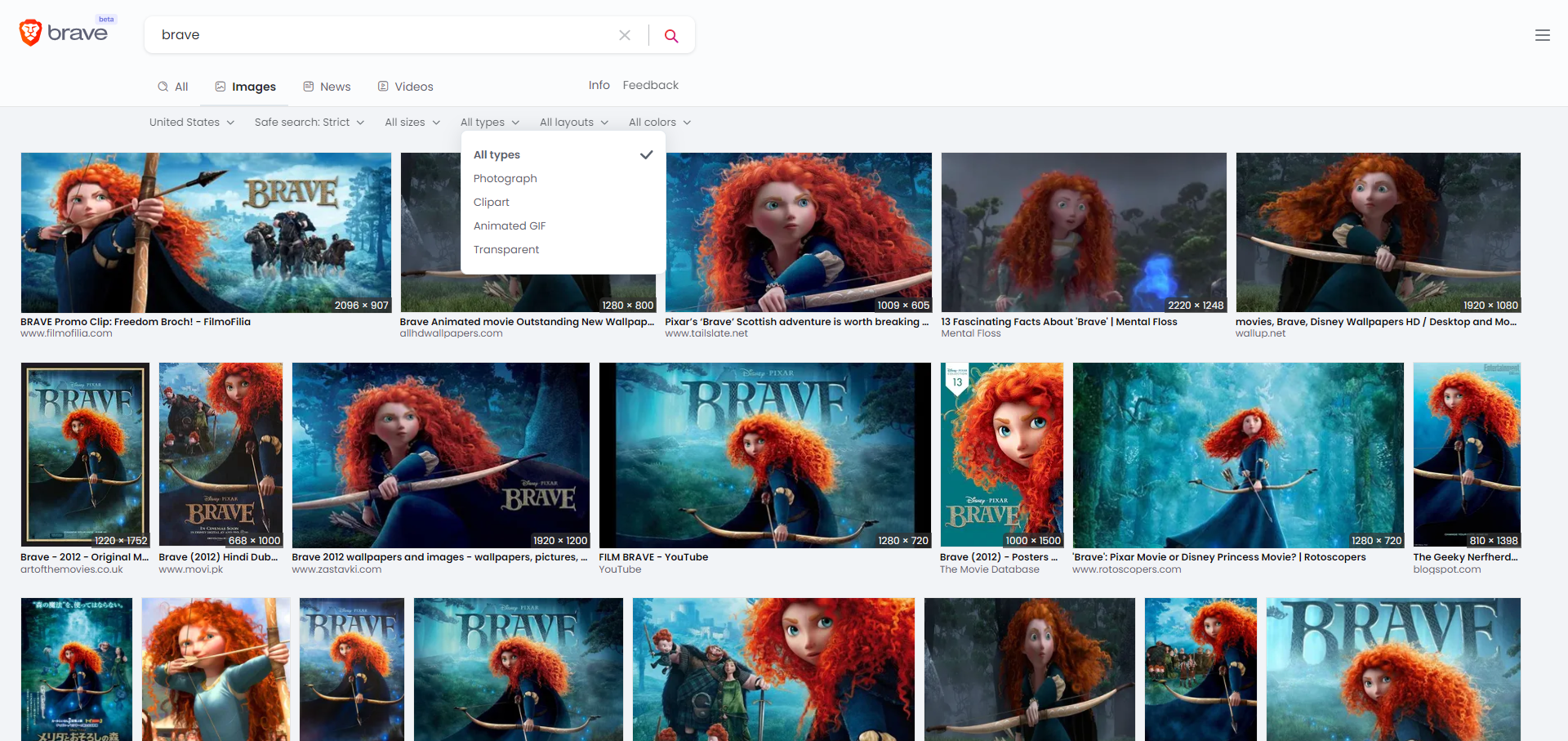
Task: Switch to the News tab
Action: [x=327, y=87]
